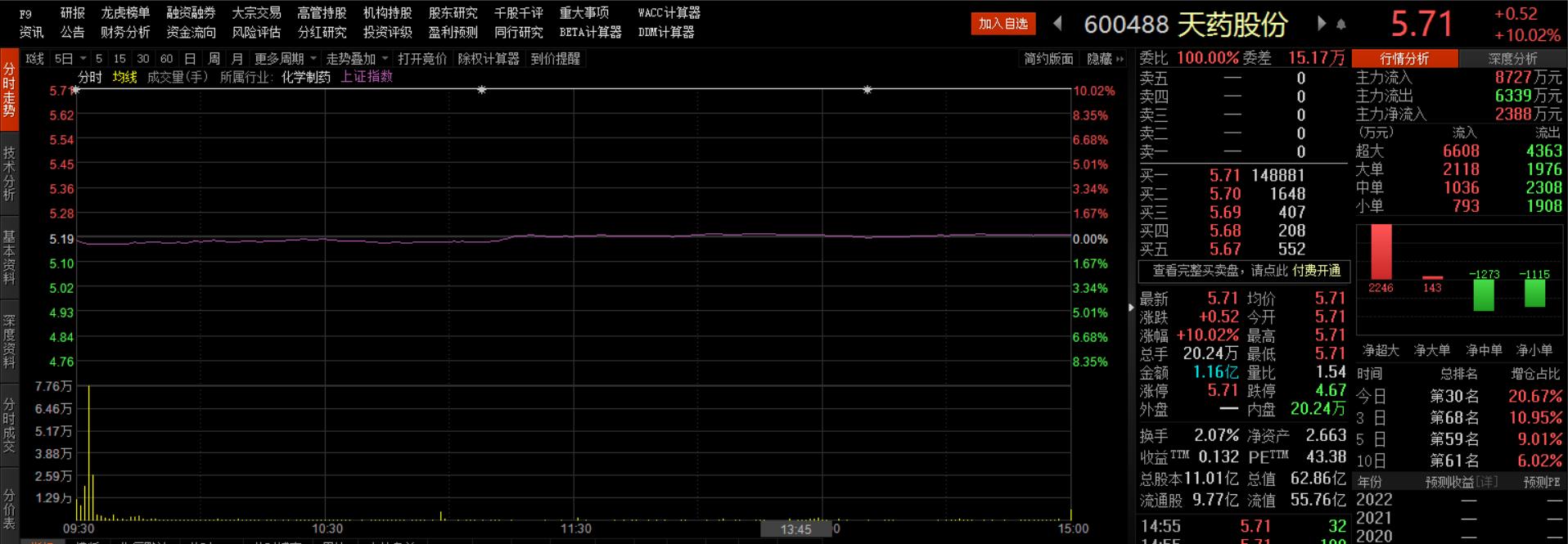1568x544 pixels.
Task: Click 今日 ranking 第30名
Action: pyautogui.click(x=1454, y=397)
